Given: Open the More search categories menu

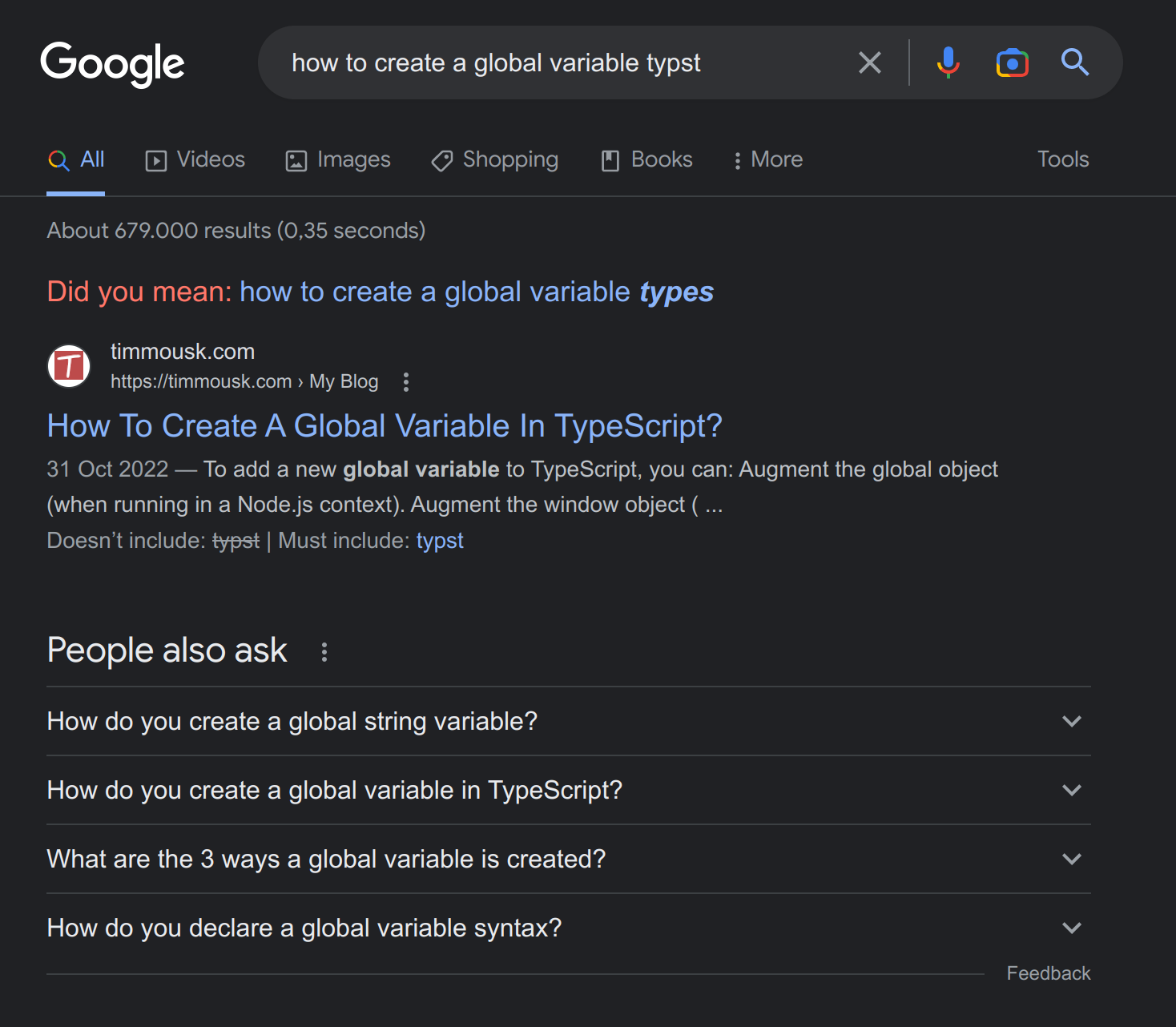Looking at the screenshot, I should point(767,159).
